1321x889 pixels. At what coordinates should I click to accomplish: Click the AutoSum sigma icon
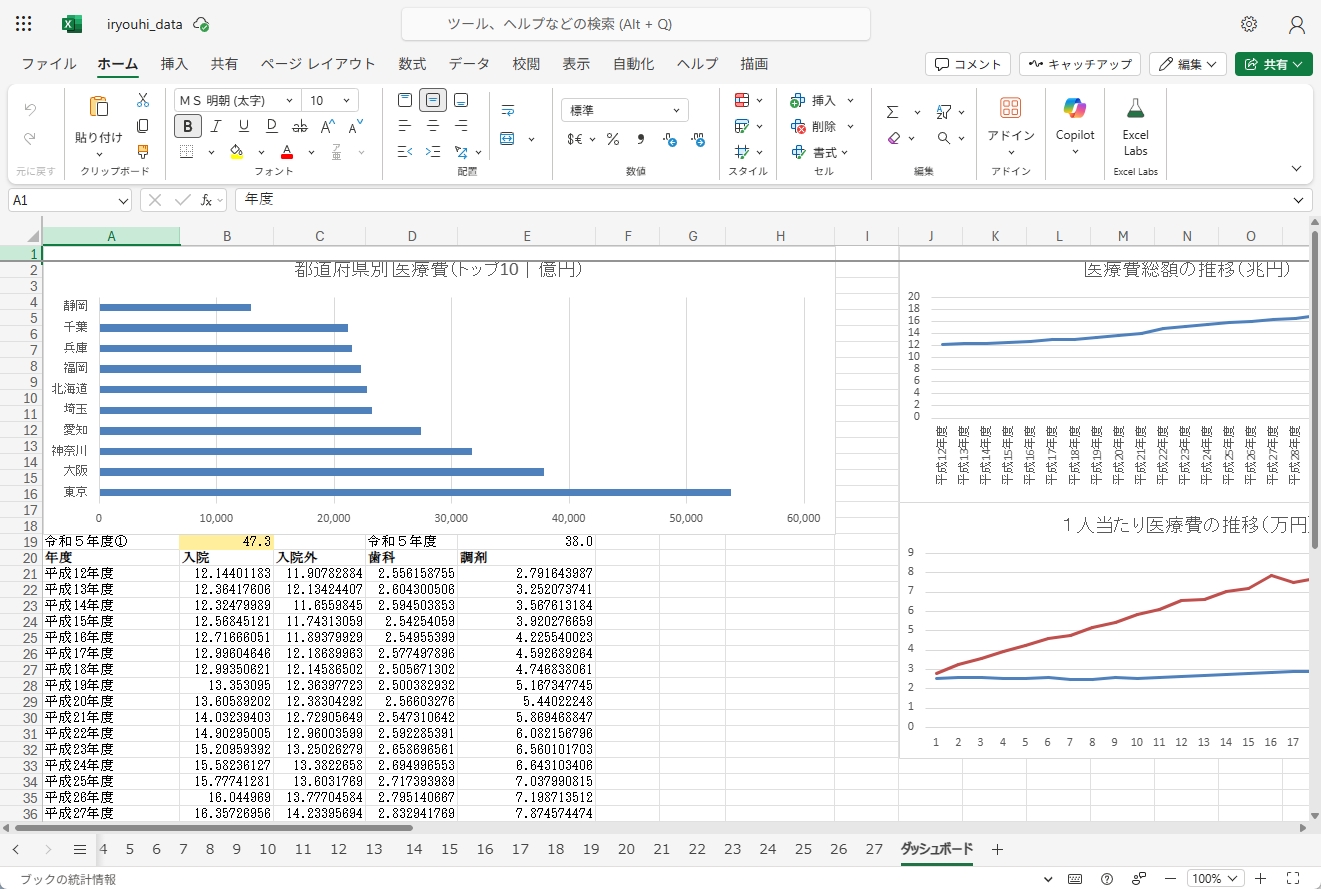(893, 111)
